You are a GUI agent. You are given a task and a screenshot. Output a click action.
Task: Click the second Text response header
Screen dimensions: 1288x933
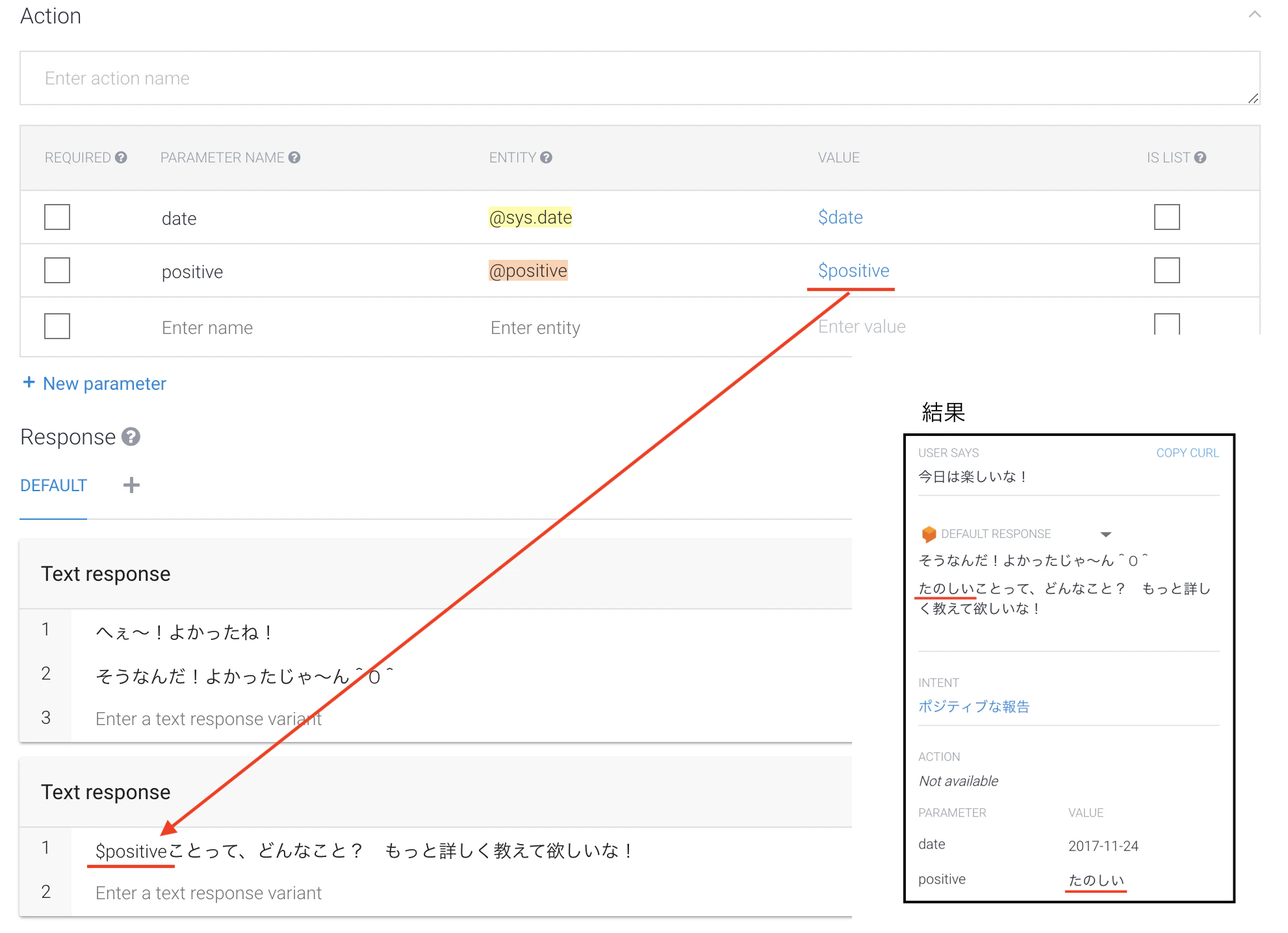(106, 792)
